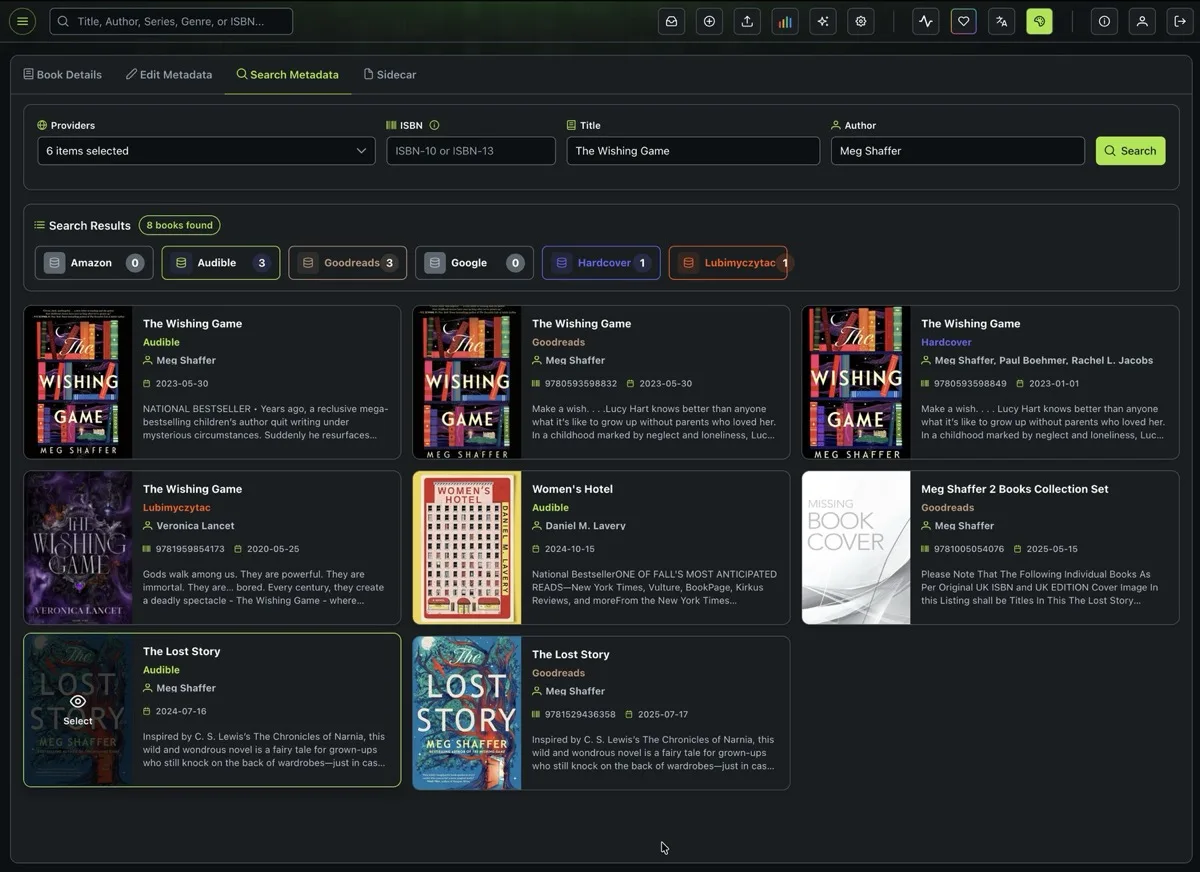Click ISBN text '9781005054076'
The height and width of the screenshot is (872, 1200).
[970, 549]
